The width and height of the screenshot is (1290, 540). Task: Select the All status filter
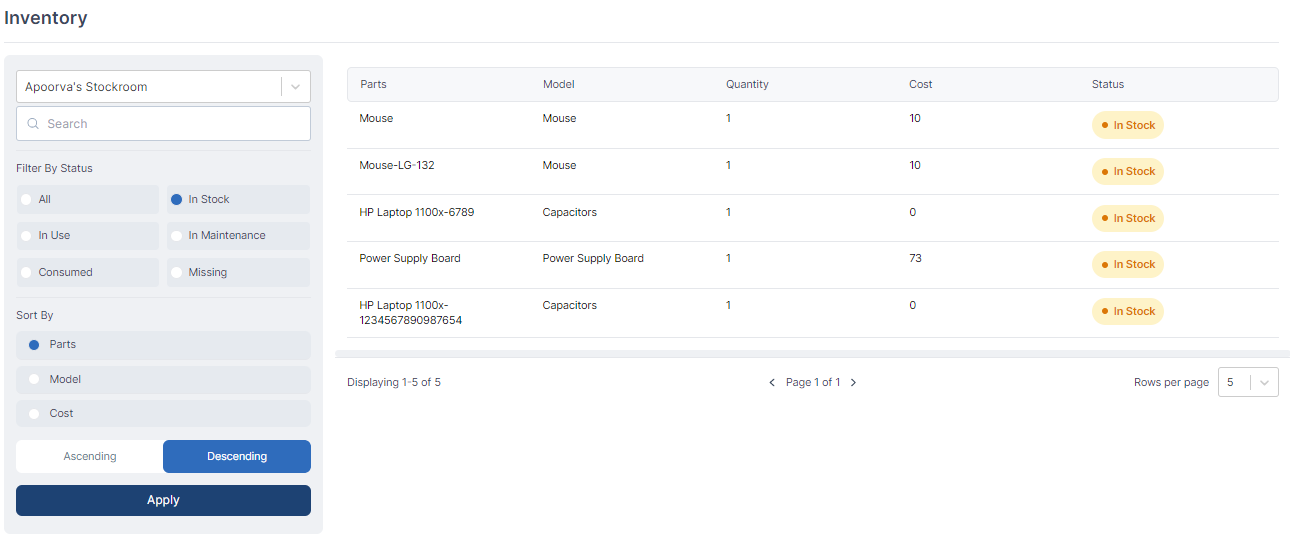tap(87, 199)
